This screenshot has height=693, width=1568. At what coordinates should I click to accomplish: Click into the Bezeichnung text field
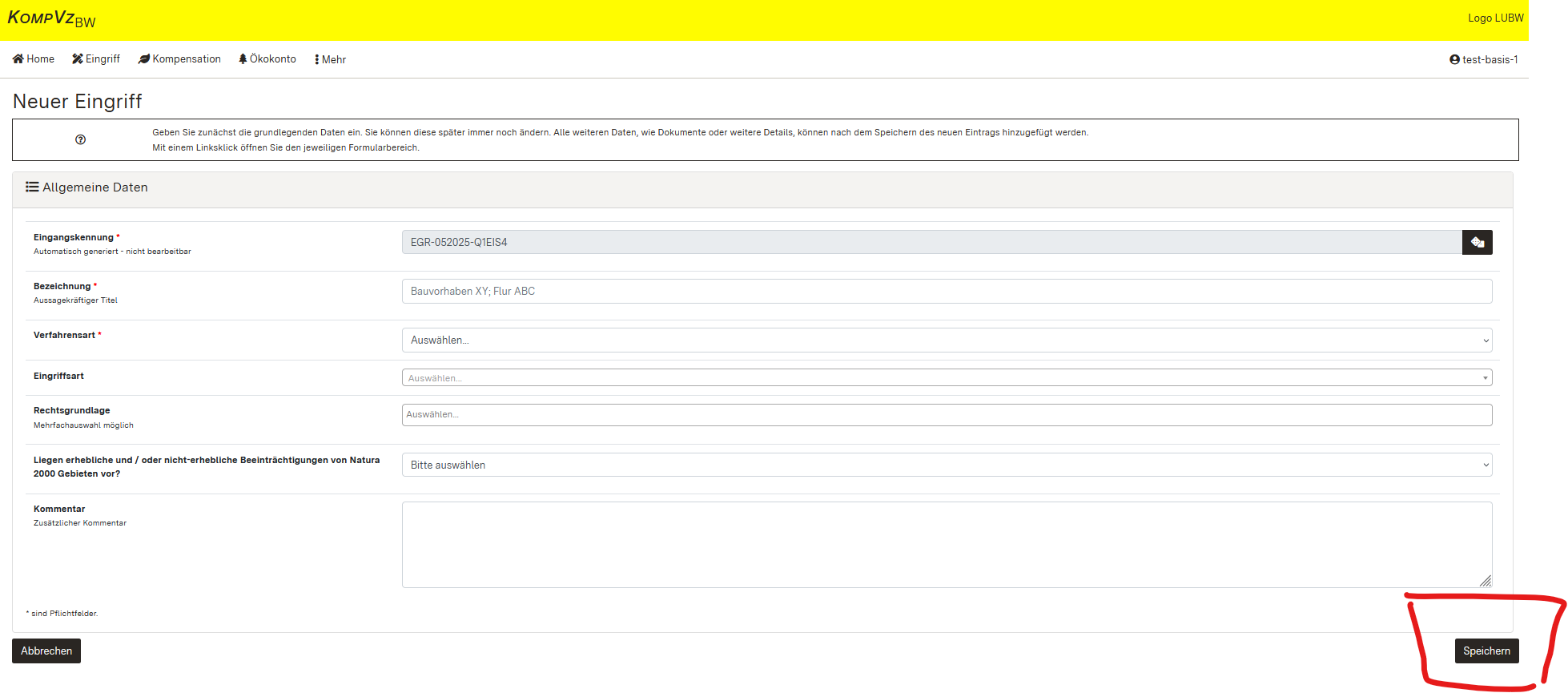[947, 292]
